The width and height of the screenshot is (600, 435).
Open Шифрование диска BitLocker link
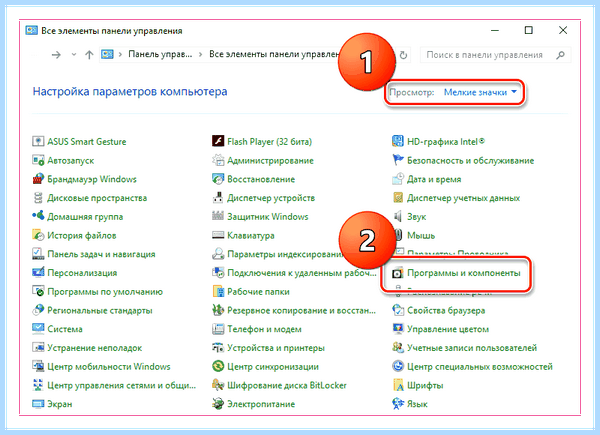(287, 385)
